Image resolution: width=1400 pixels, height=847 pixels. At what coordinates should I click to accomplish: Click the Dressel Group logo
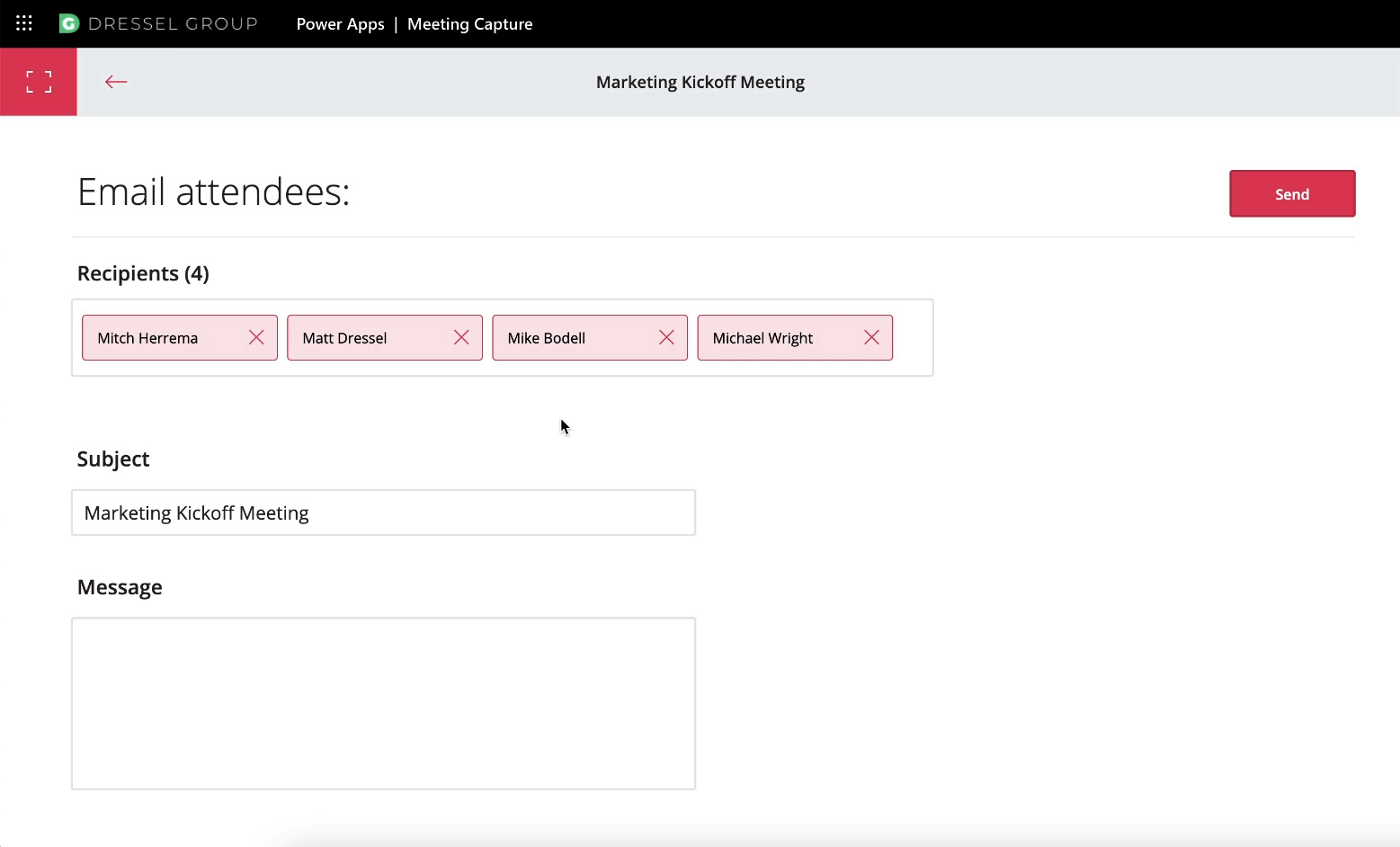point(158,23)
